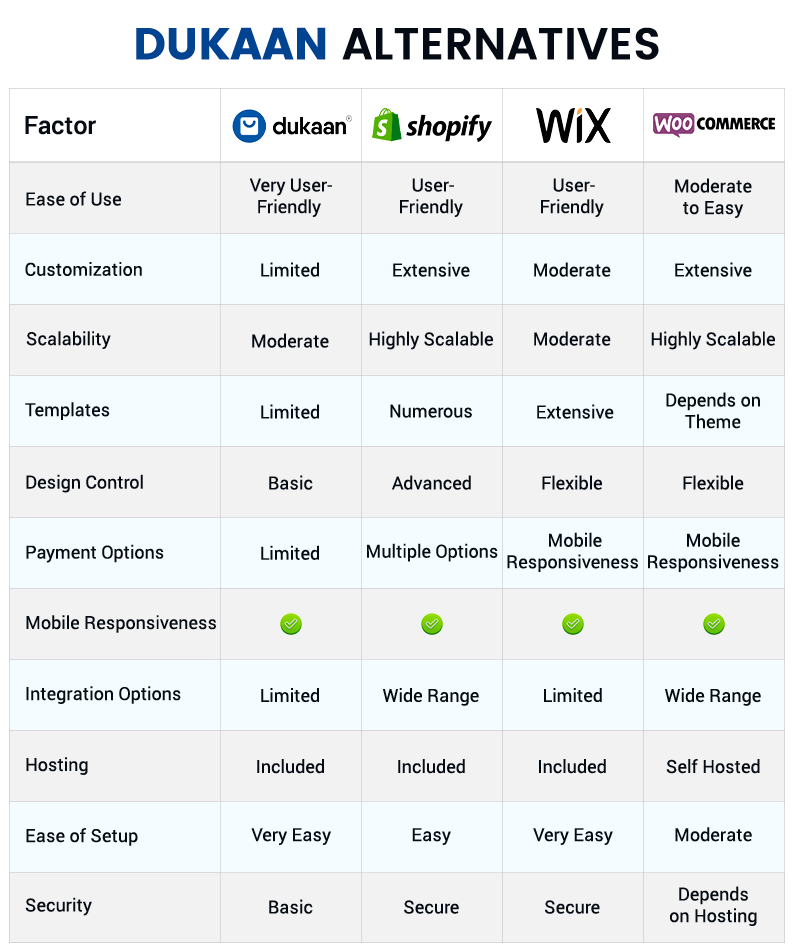Click the 'Very User-Friendly' Dukaan cell

coord(290,196)
